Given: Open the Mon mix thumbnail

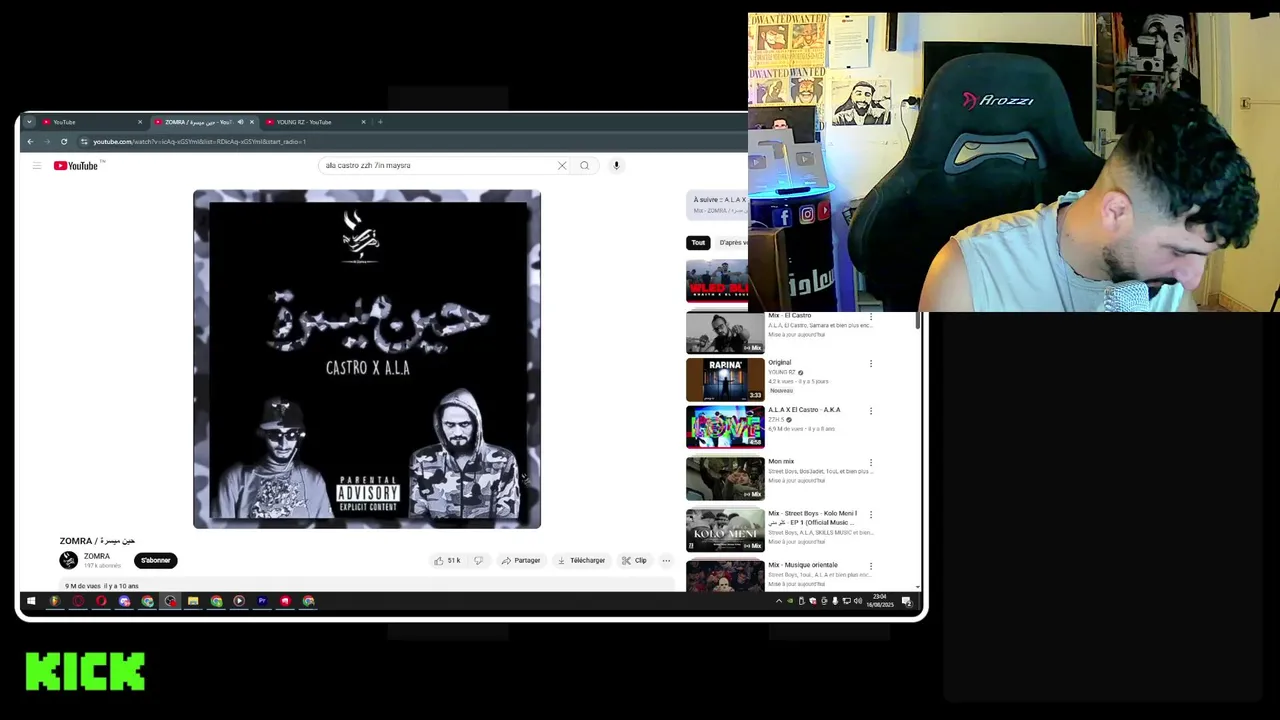Looking at the screenshot, I should coord(725,479).
